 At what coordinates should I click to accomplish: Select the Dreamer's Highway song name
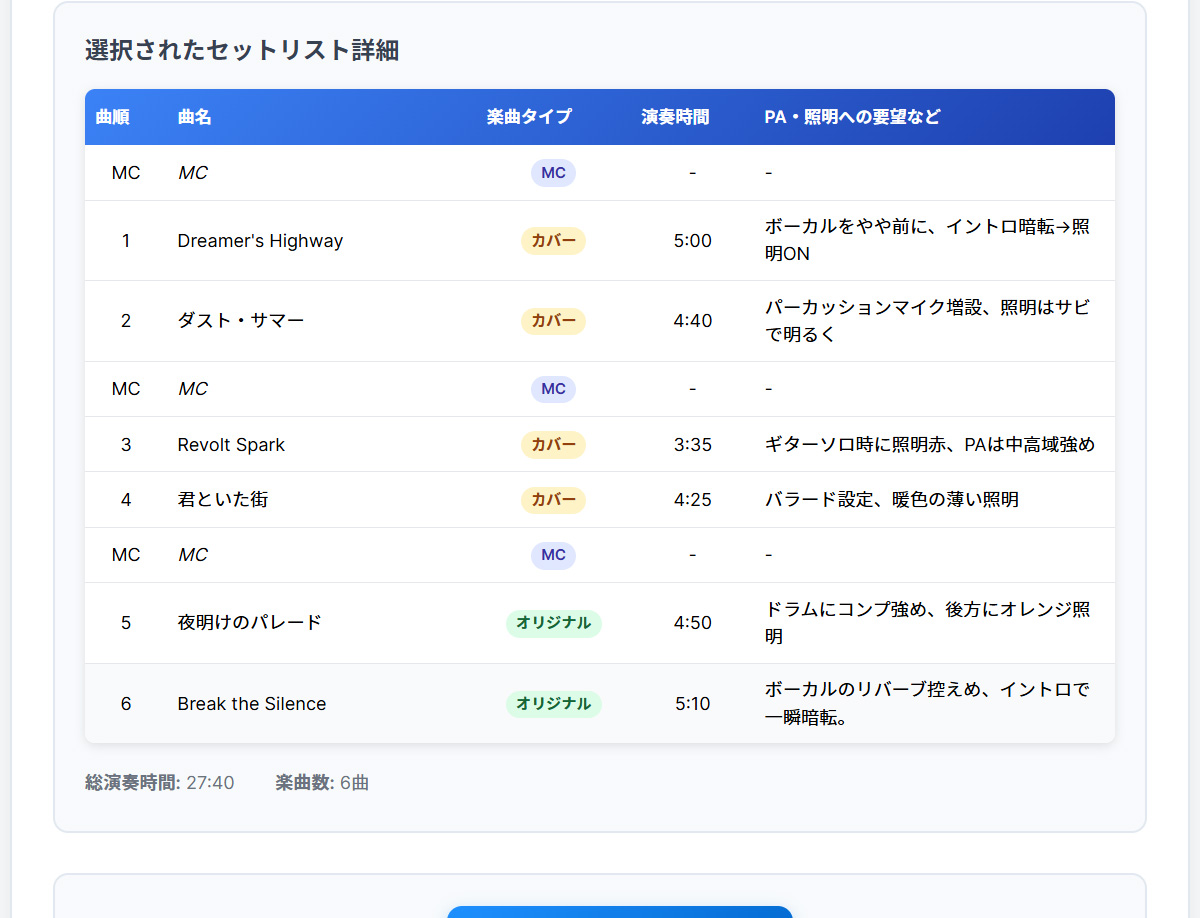[260, 241]
